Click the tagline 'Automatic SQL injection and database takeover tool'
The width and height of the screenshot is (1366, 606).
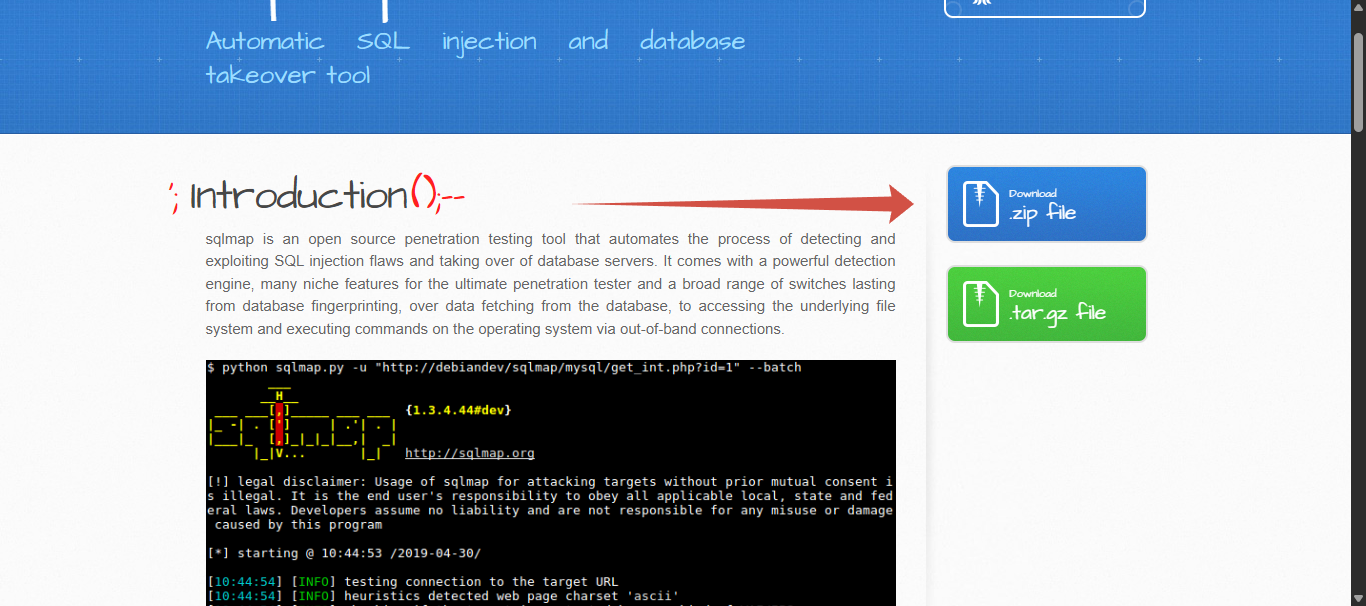[475, 58]
